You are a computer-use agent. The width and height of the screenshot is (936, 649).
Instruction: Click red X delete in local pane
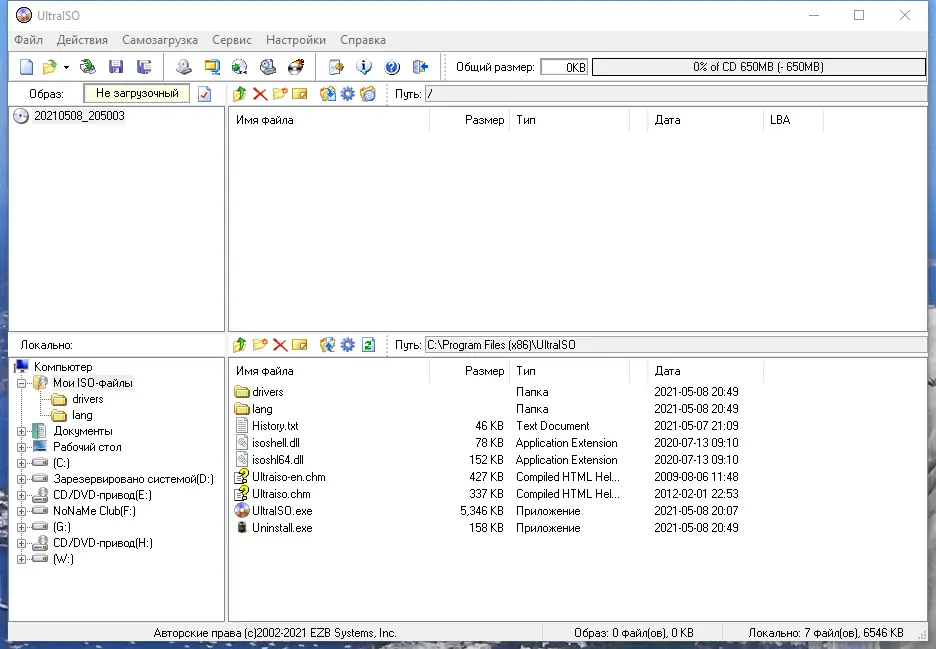click(x=280, y=345)
